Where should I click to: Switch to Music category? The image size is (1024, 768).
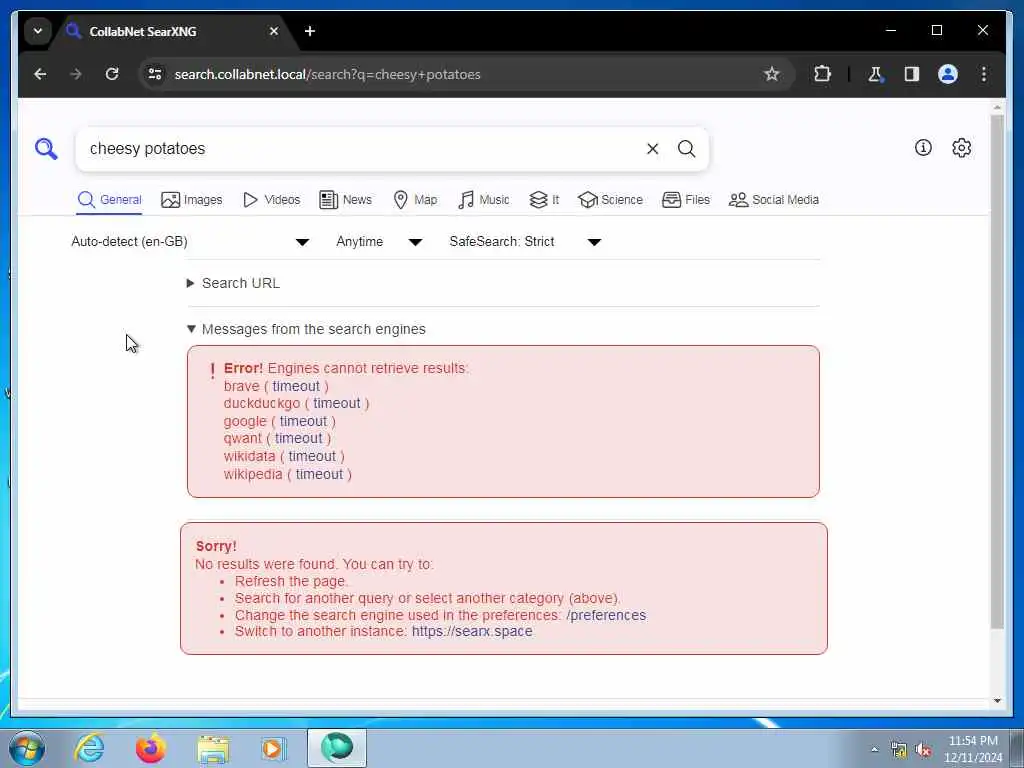[484, 200]
